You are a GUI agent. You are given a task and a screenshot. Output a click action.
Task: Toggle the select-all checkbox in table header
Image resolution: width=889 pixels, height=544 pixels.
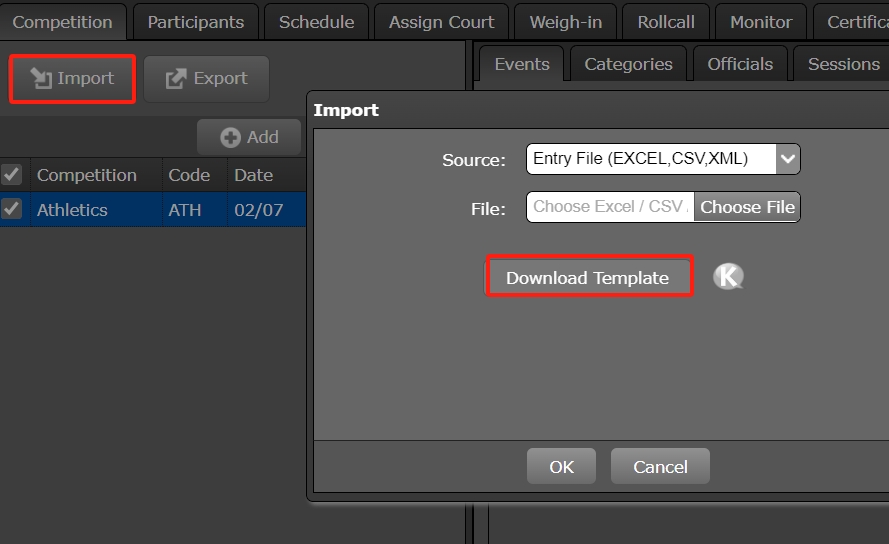(12, 175)
